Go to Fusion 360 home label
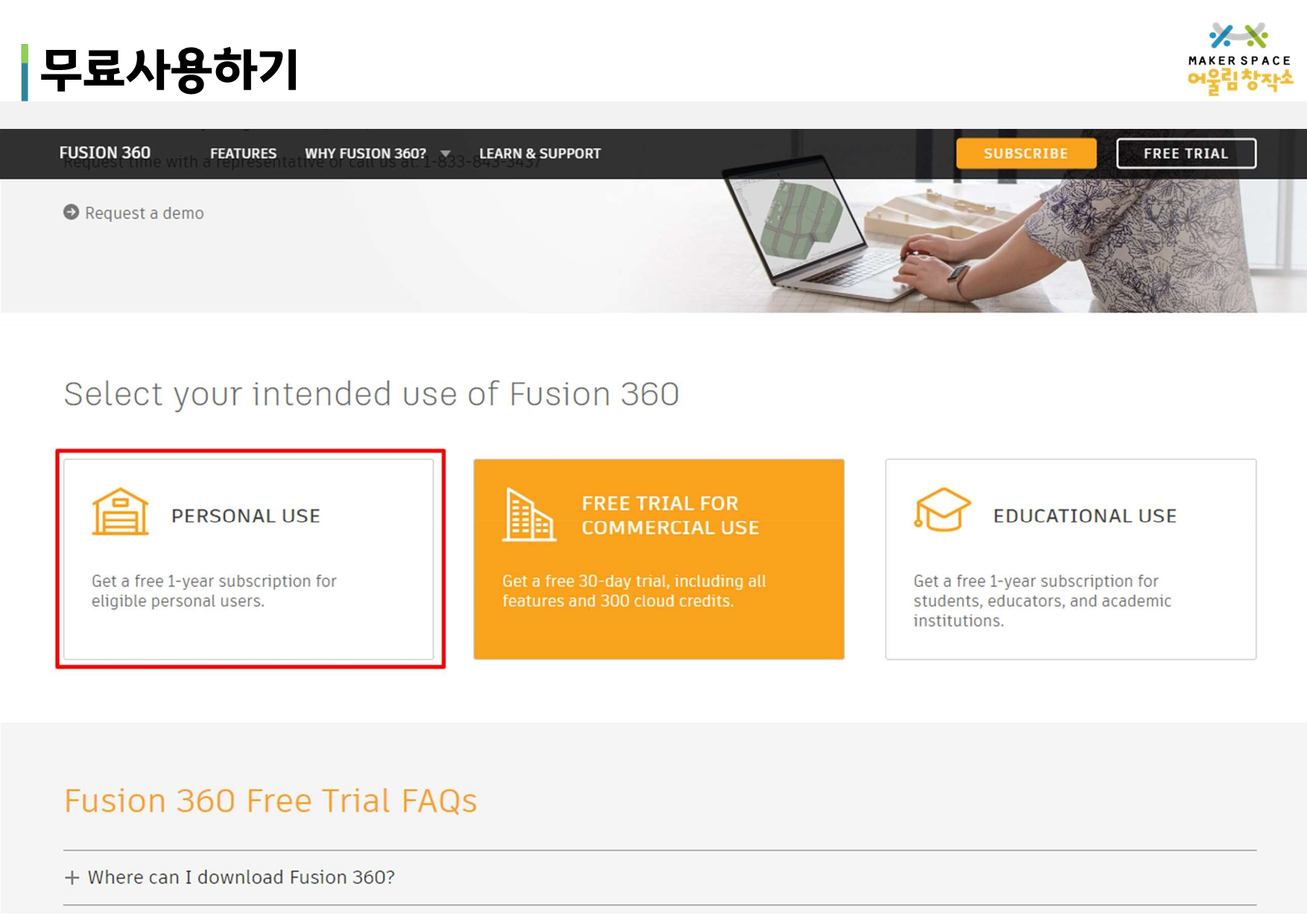The image size is (1307, 924). pyautogui.click(x=104, y=152)
